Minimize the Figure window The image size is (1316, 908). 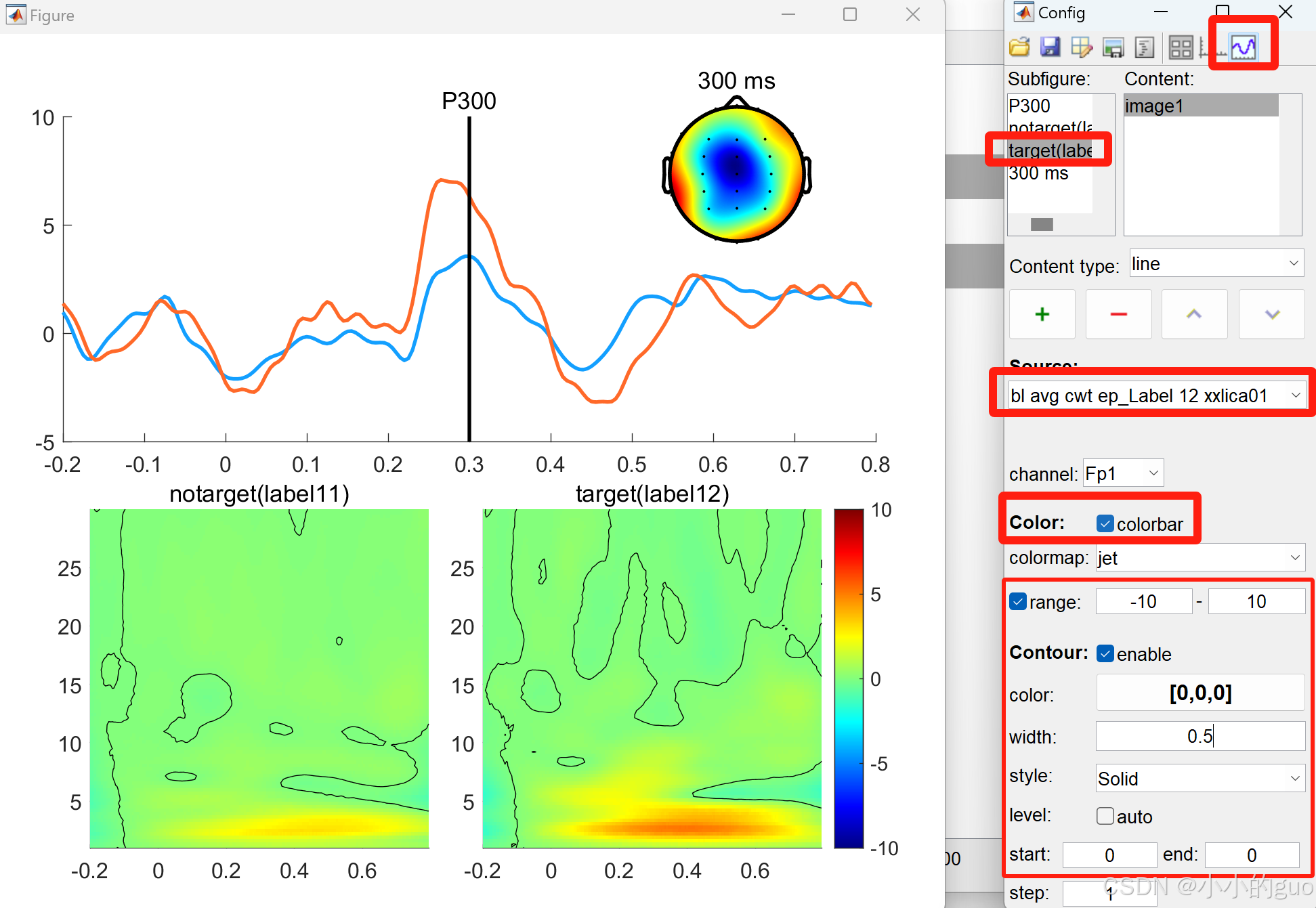coord(788,14)
